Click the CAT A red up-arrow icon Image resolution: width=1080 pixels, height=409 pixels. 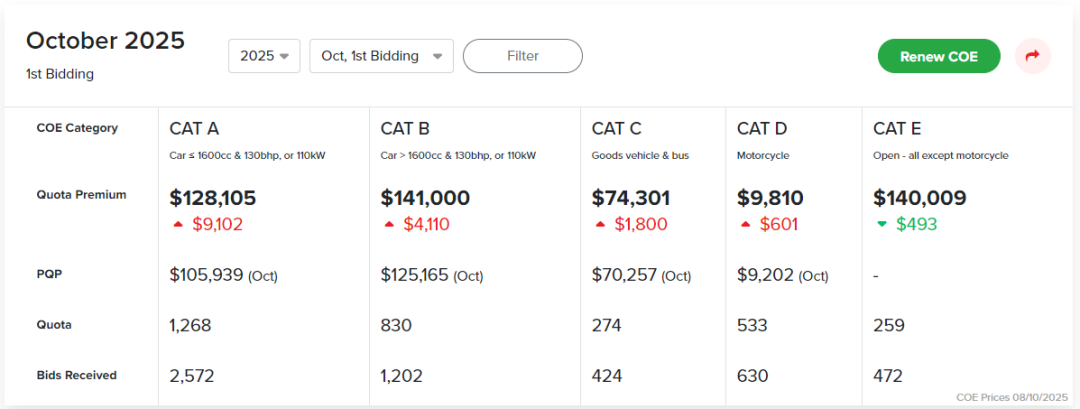pyautogui.click(x=178, y=224)
